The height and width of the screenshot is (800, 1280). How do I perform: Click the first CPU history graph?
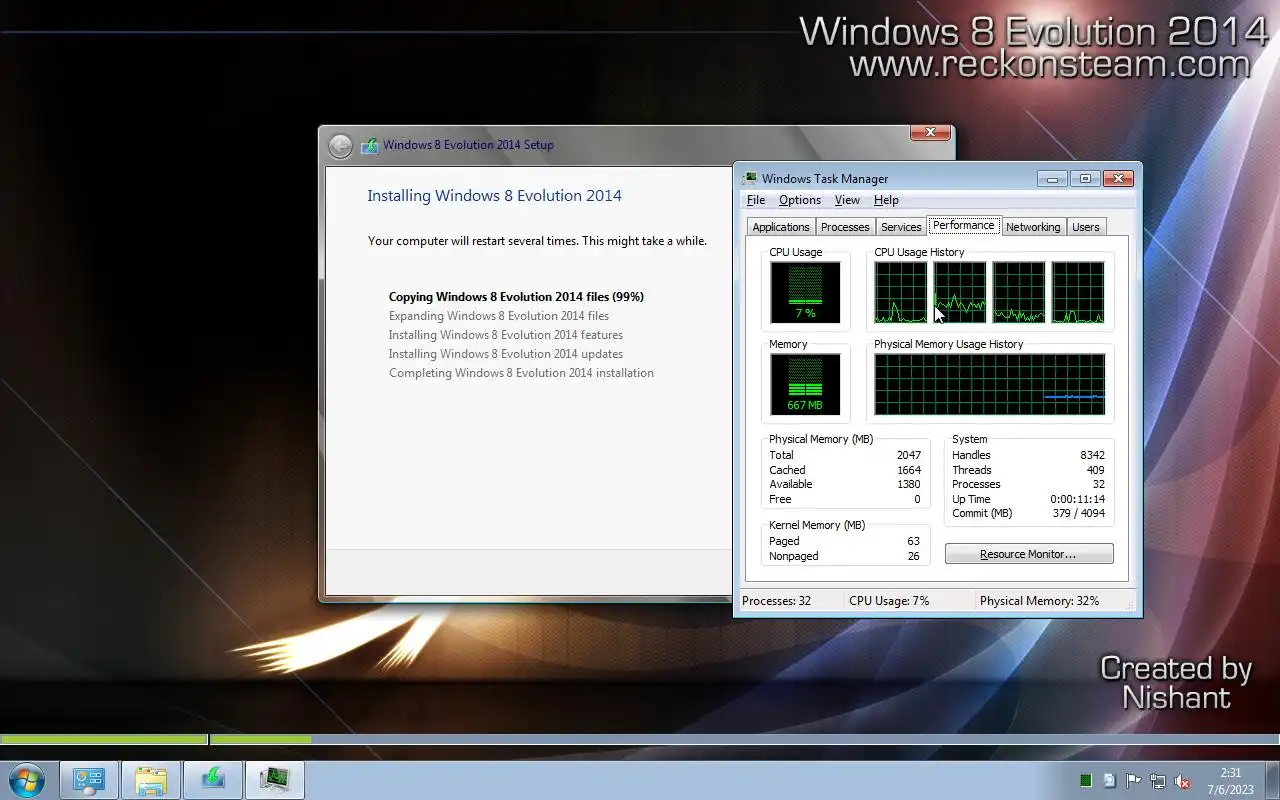901,292
